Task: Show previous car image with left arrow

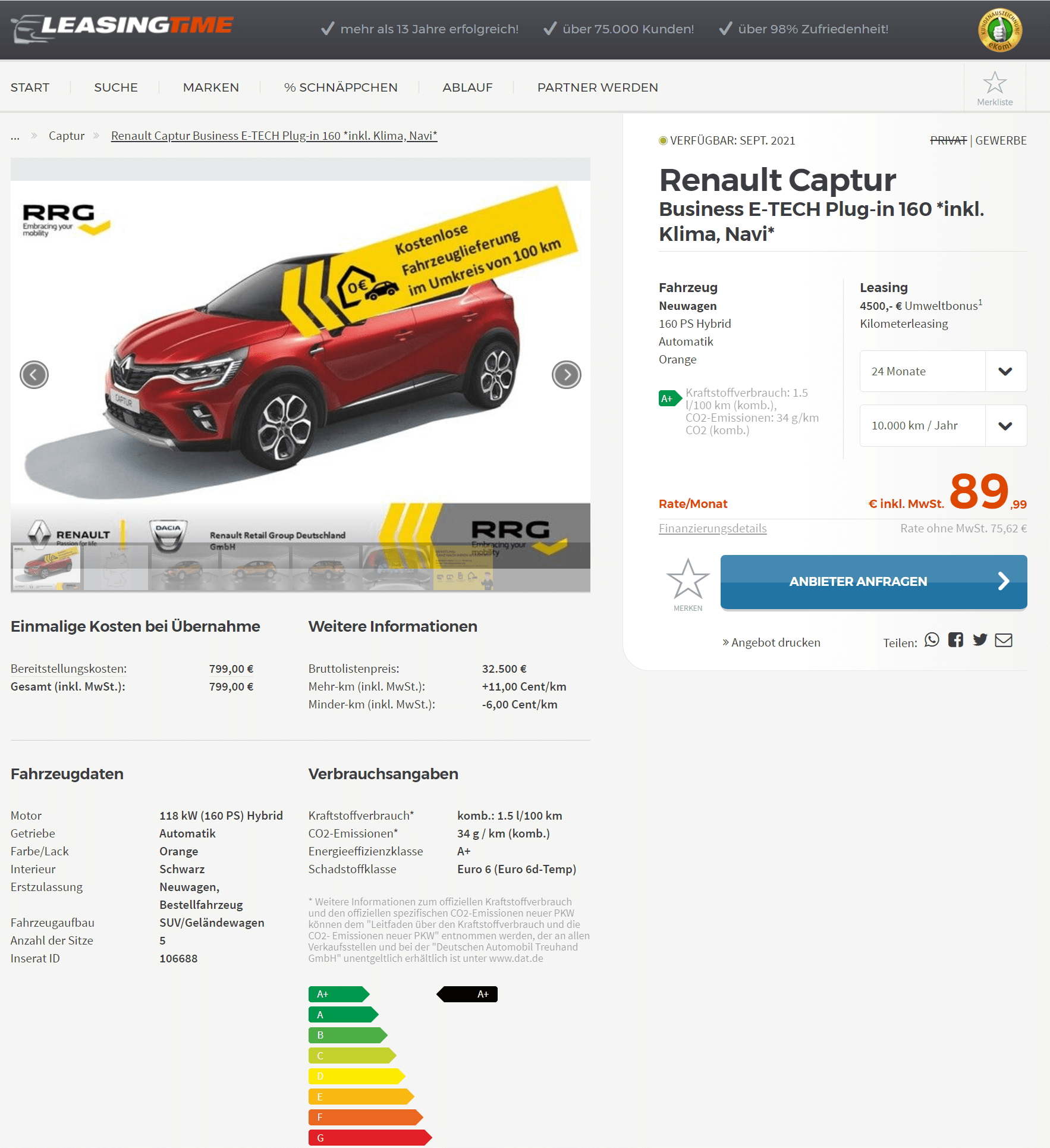Action: tap(34, 375)
